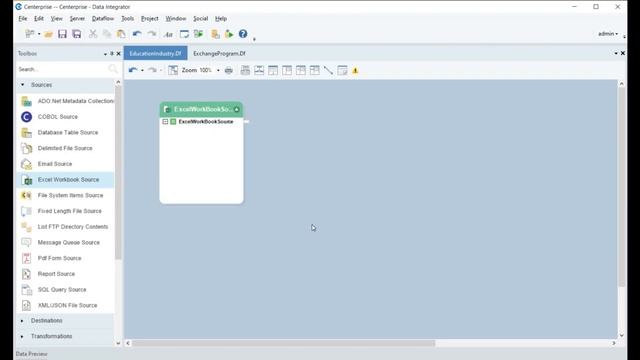Click the window screen toolbar icon
Image resolution: width=640 pixels, height=360 pixels.
click(184, 34)
